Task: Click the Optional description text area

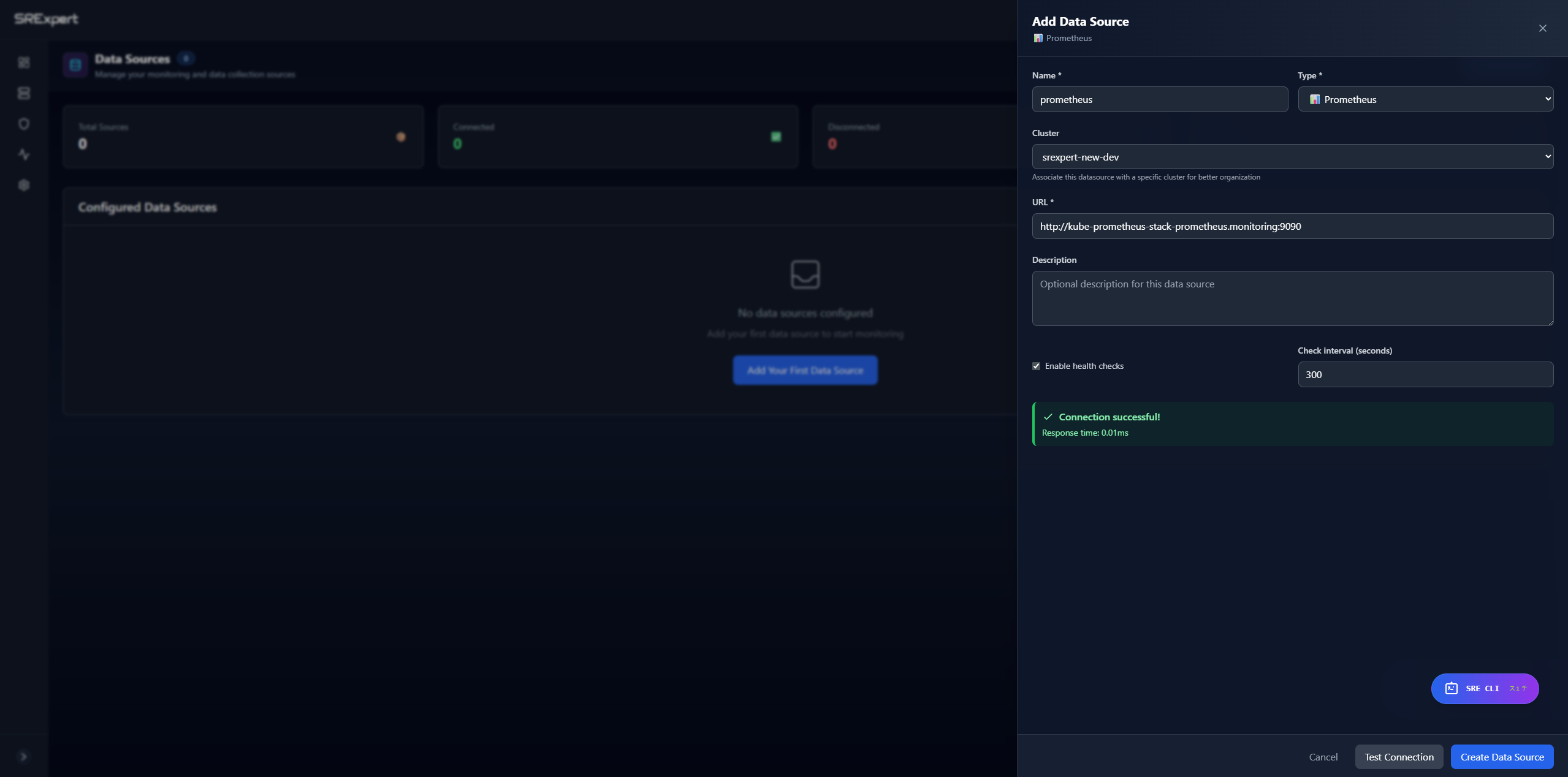Action: (x=1292, y=298)
